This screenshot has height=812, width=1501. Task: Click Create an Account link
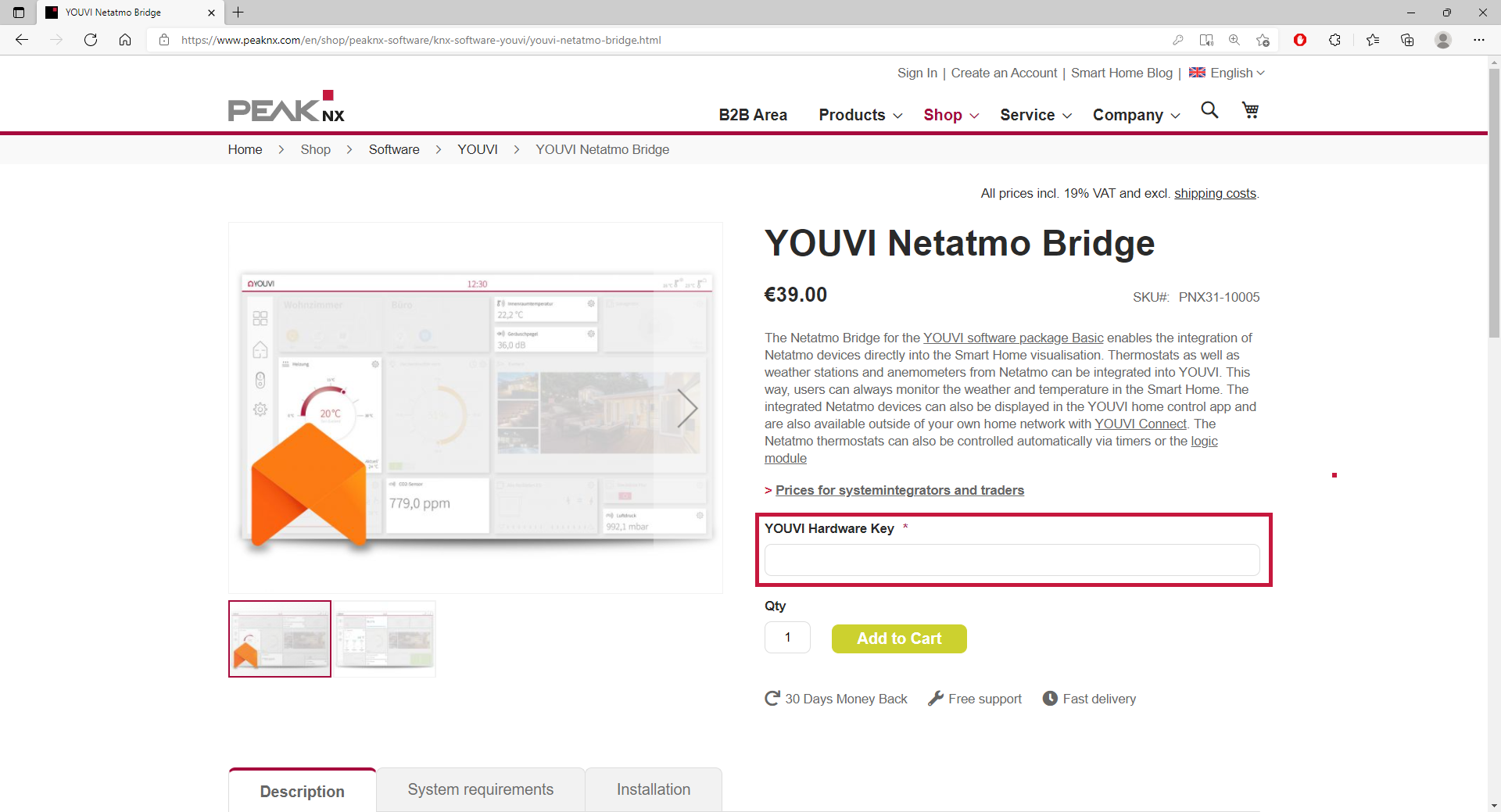pos(1004,73)
